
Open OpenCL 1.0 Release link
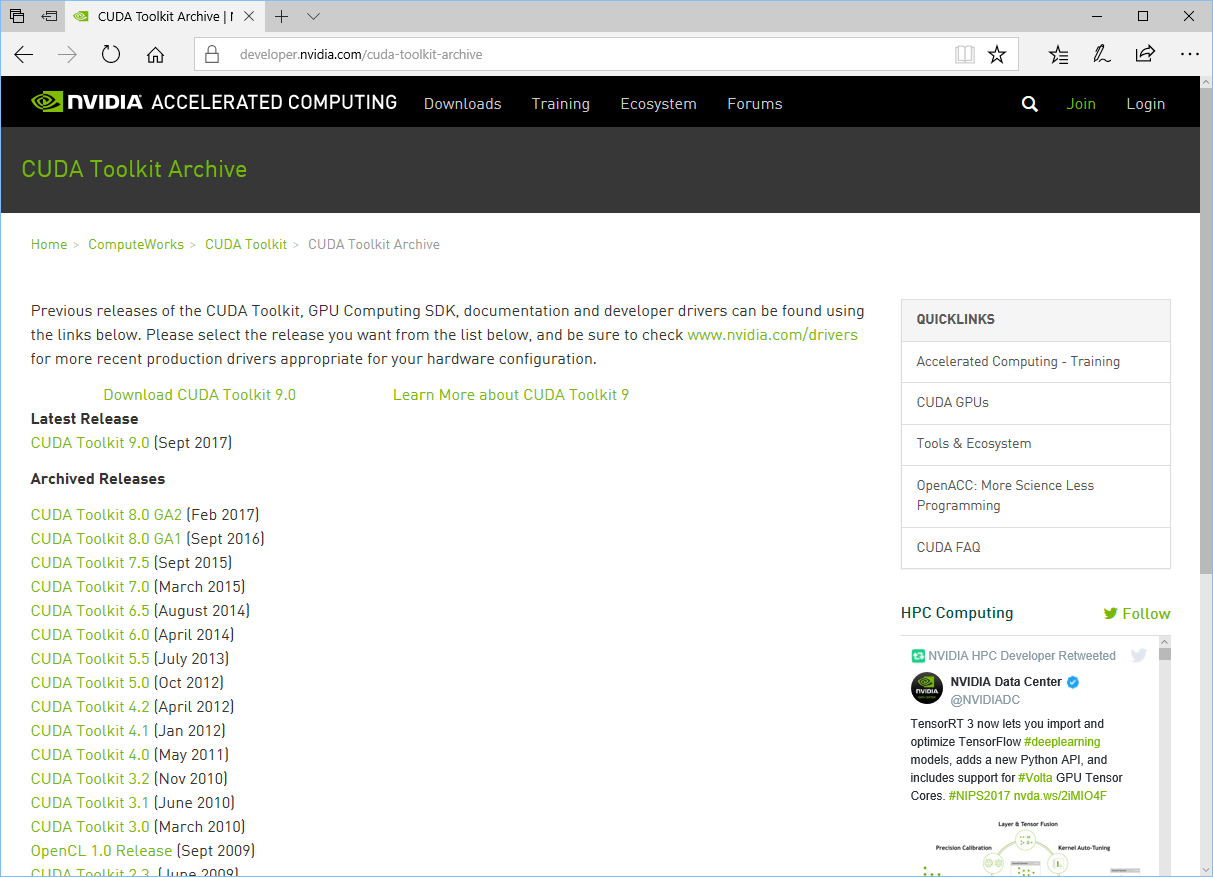[x=102, y=851]
